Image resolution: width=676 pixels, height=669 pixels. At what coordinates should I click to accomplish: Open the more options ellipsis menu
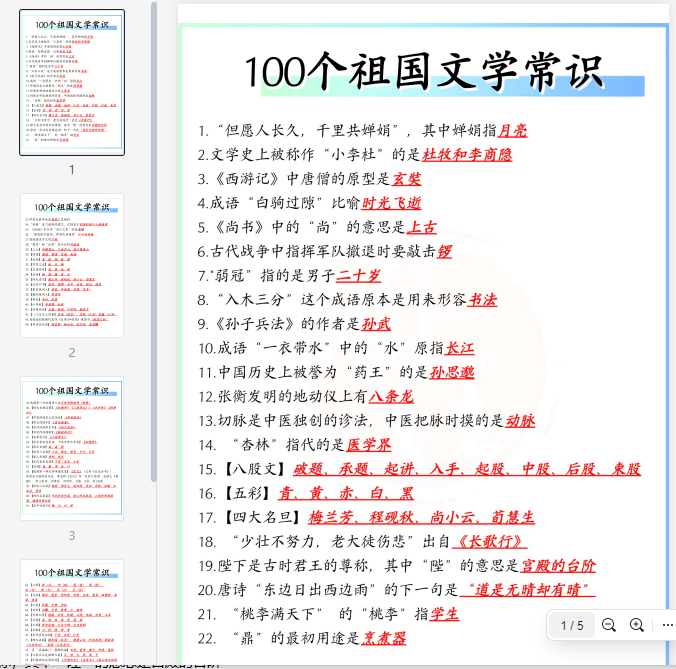coord(667,625)
